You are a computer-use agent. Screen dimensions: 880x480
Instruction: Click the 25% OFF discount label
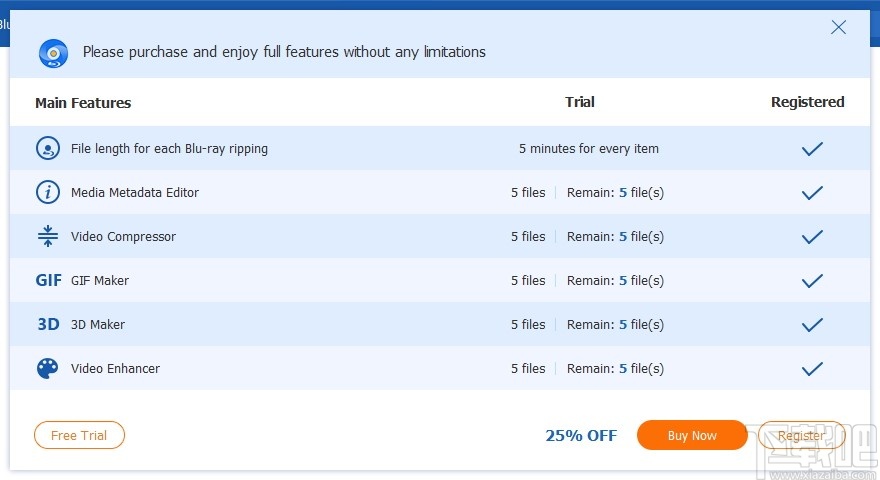click(581, 436)
